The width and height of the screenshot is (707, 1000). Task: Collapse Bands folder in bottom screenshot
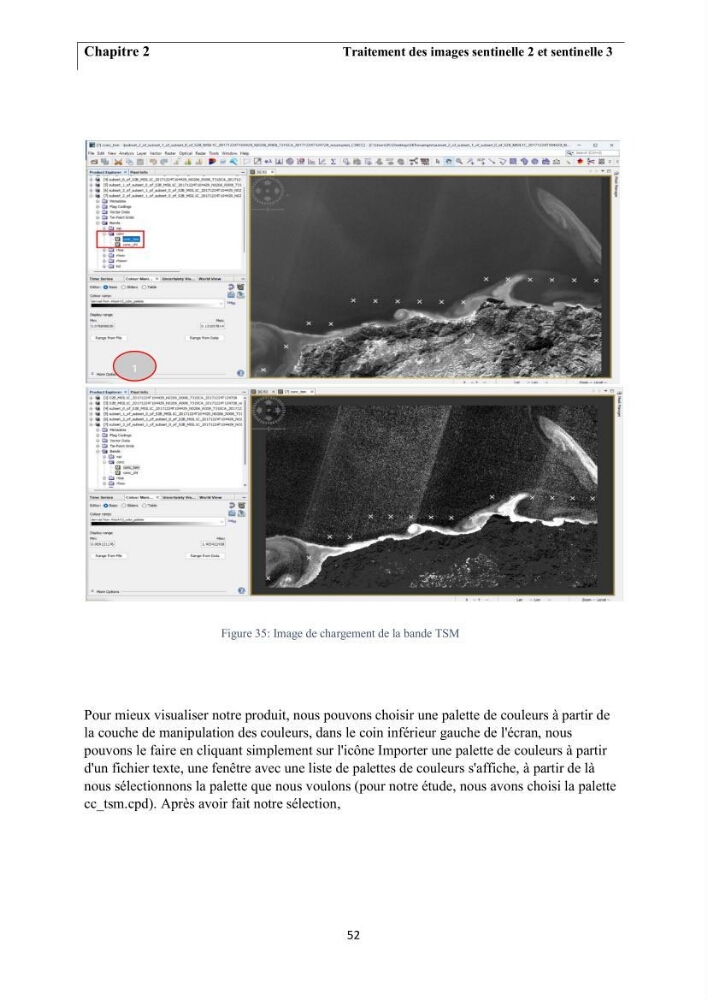(98, 451)
